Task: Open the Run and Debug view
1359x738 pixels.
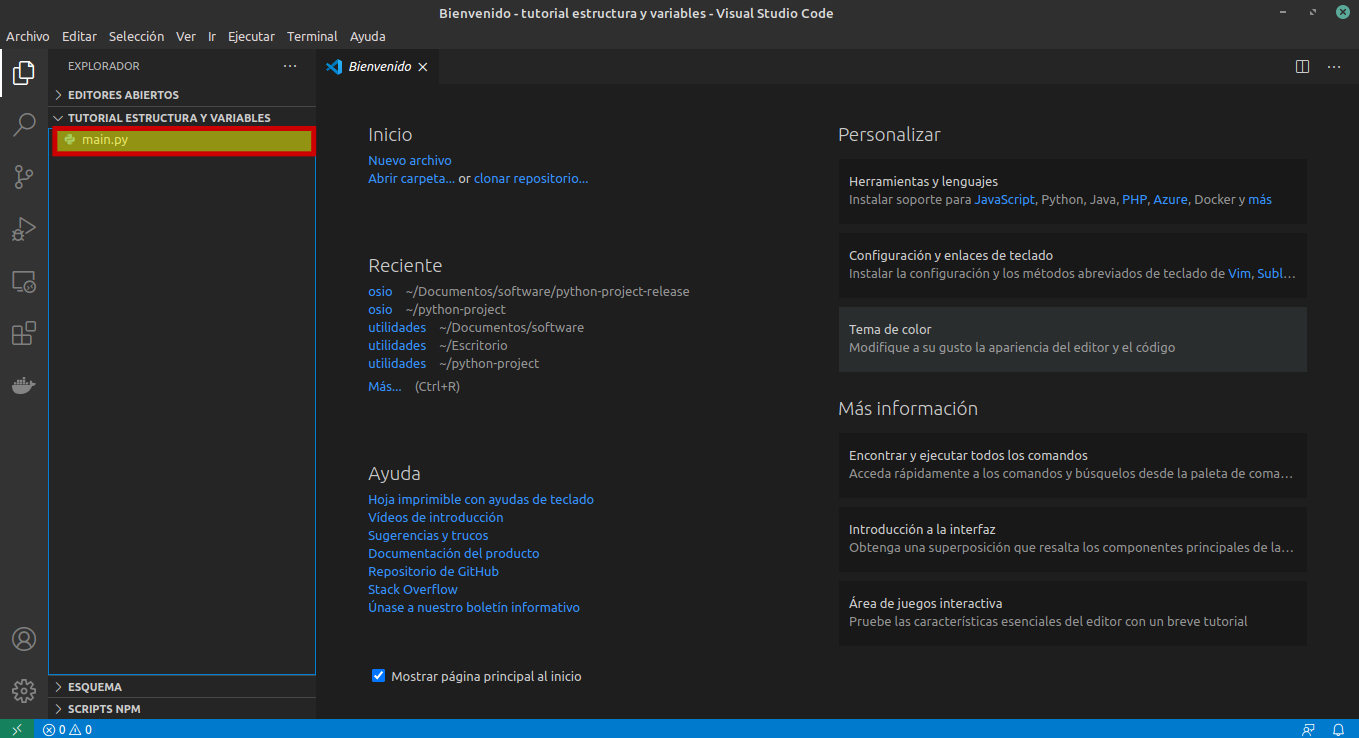Action: [24, 229]
